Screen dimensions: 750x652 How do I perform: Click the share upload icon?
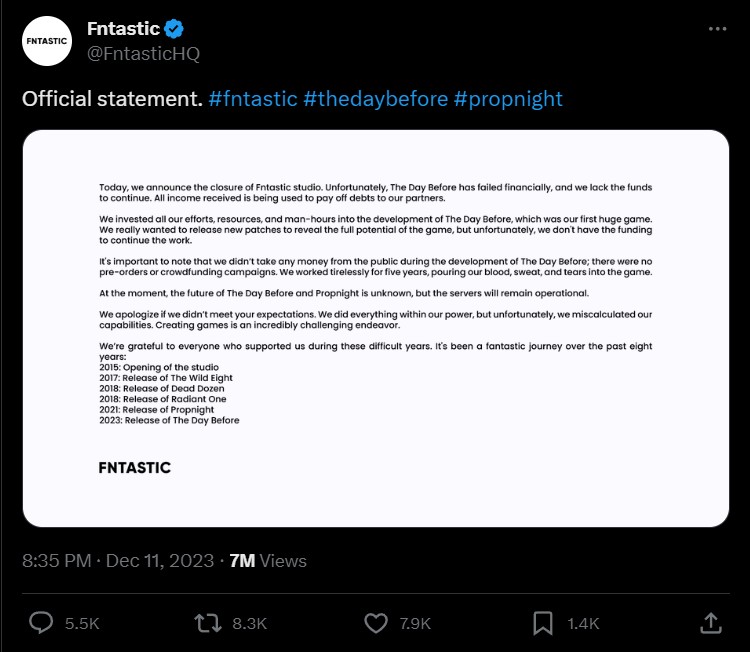pos(711,622)
